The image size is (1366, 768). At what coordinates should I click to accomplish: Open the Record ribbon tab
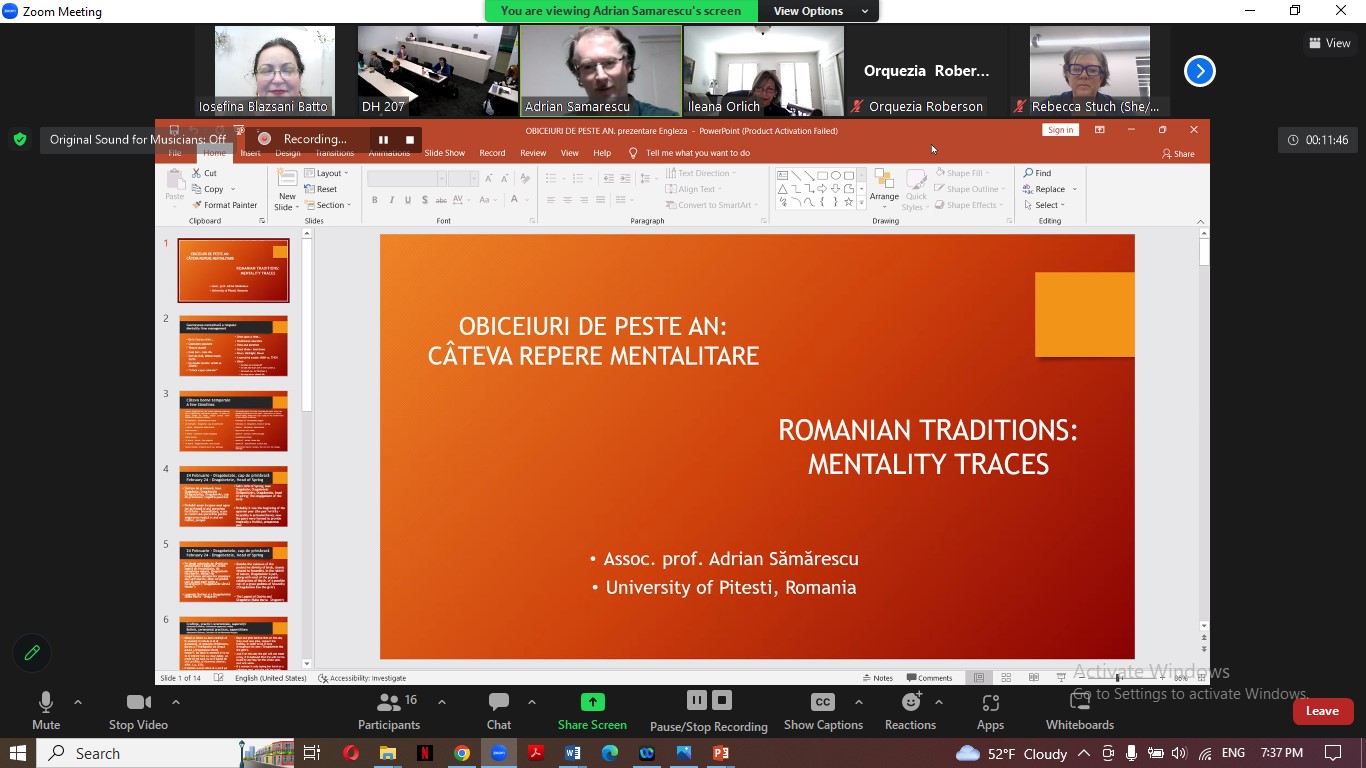(x=492, y=153)
